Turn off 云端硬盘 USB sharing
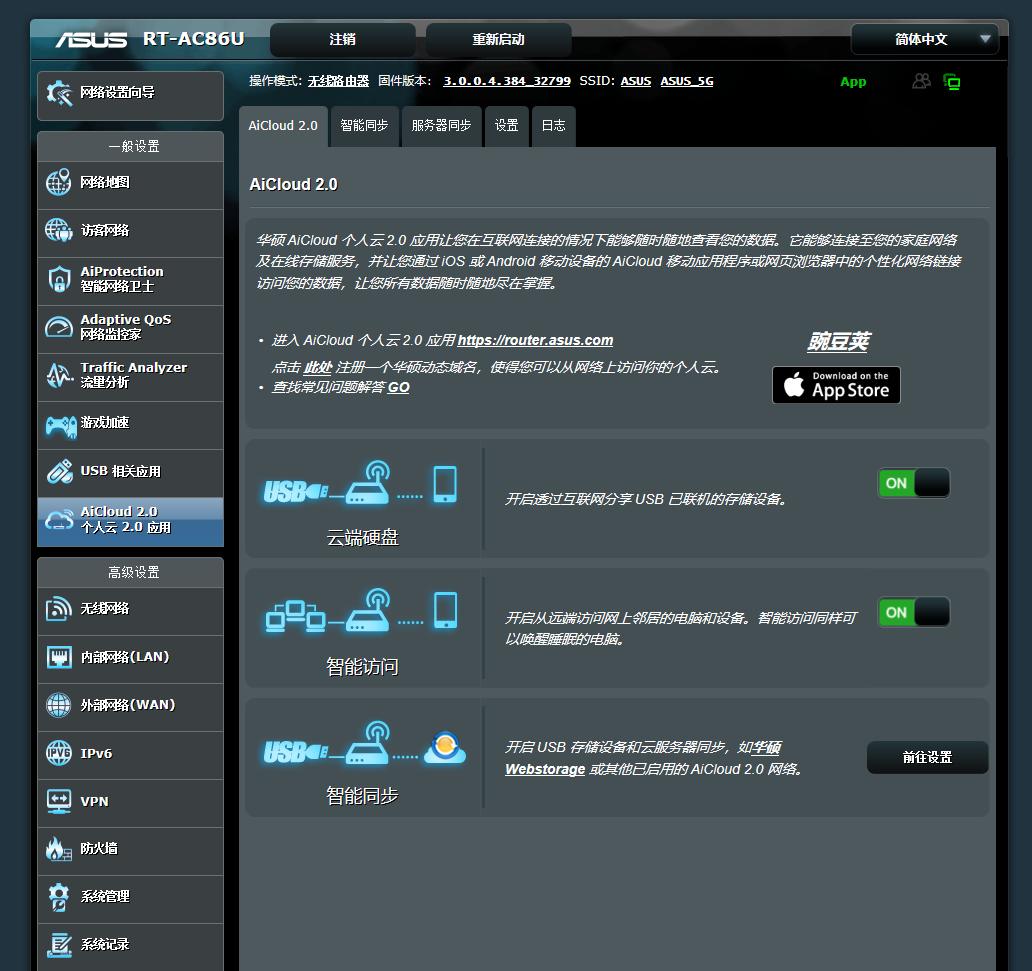Viewport: 1032px width, 971px height. click(913, 483)
